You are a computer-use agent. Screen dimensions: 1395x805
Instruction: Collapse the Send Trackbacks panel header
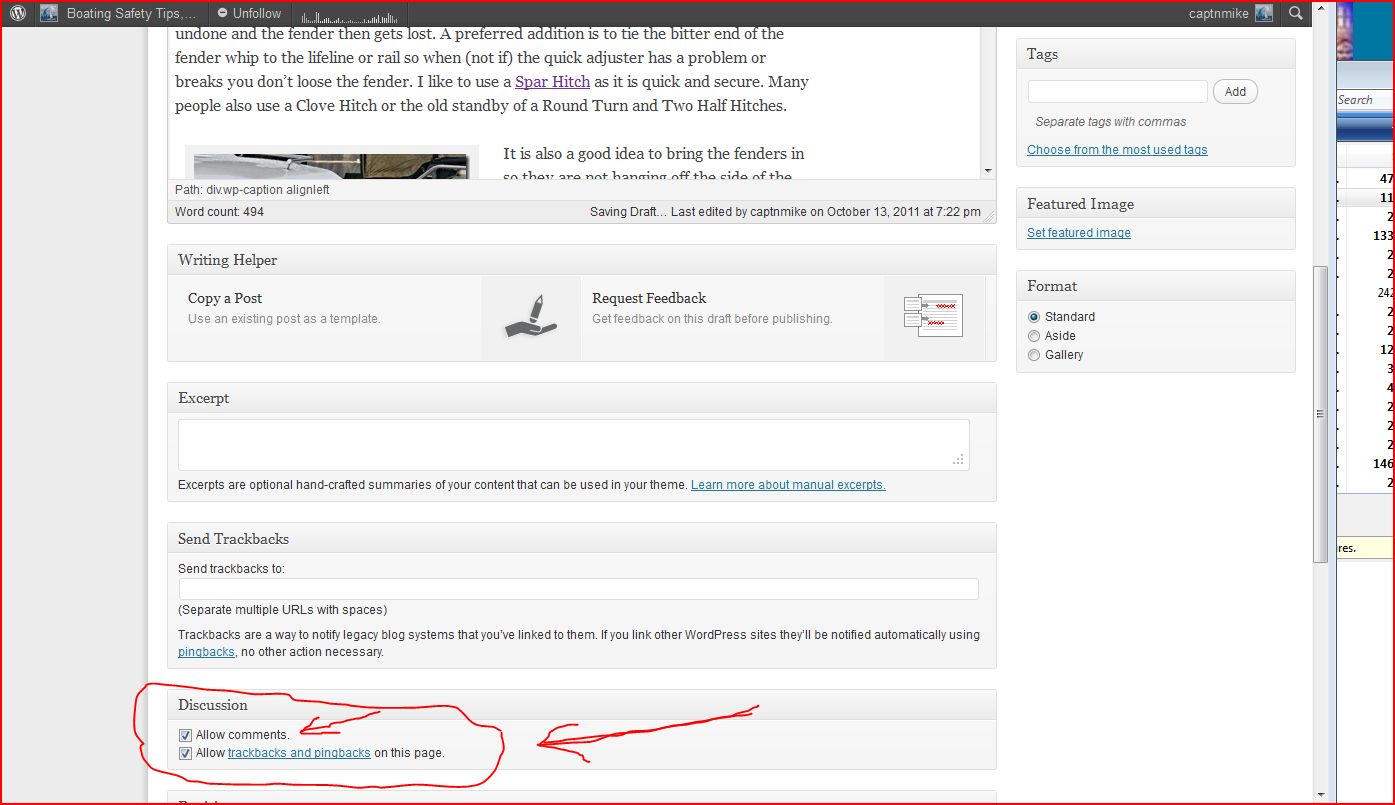(581, 539)
